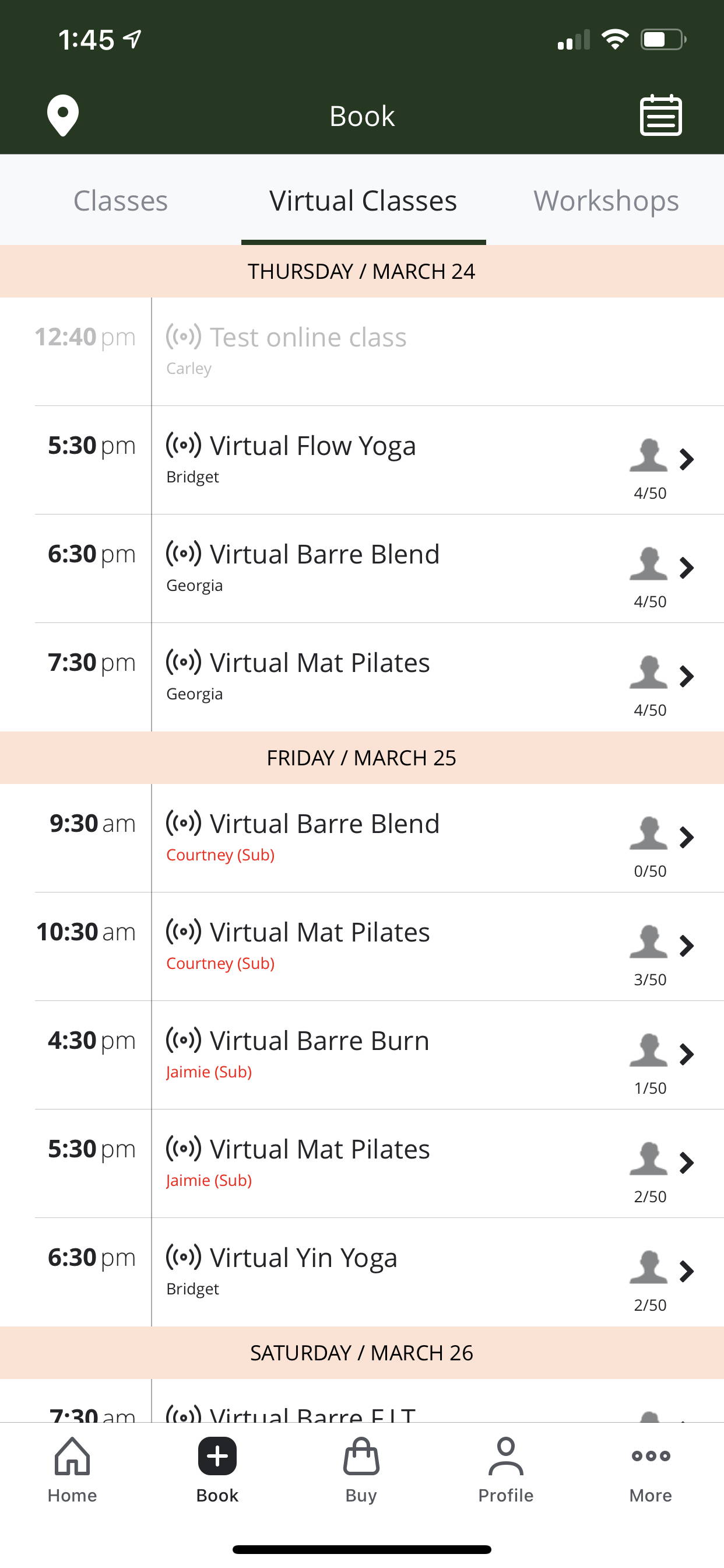
Task: Select Friday 9:30 am Virtual Barre Blend
Action: [x=324, y=824]
